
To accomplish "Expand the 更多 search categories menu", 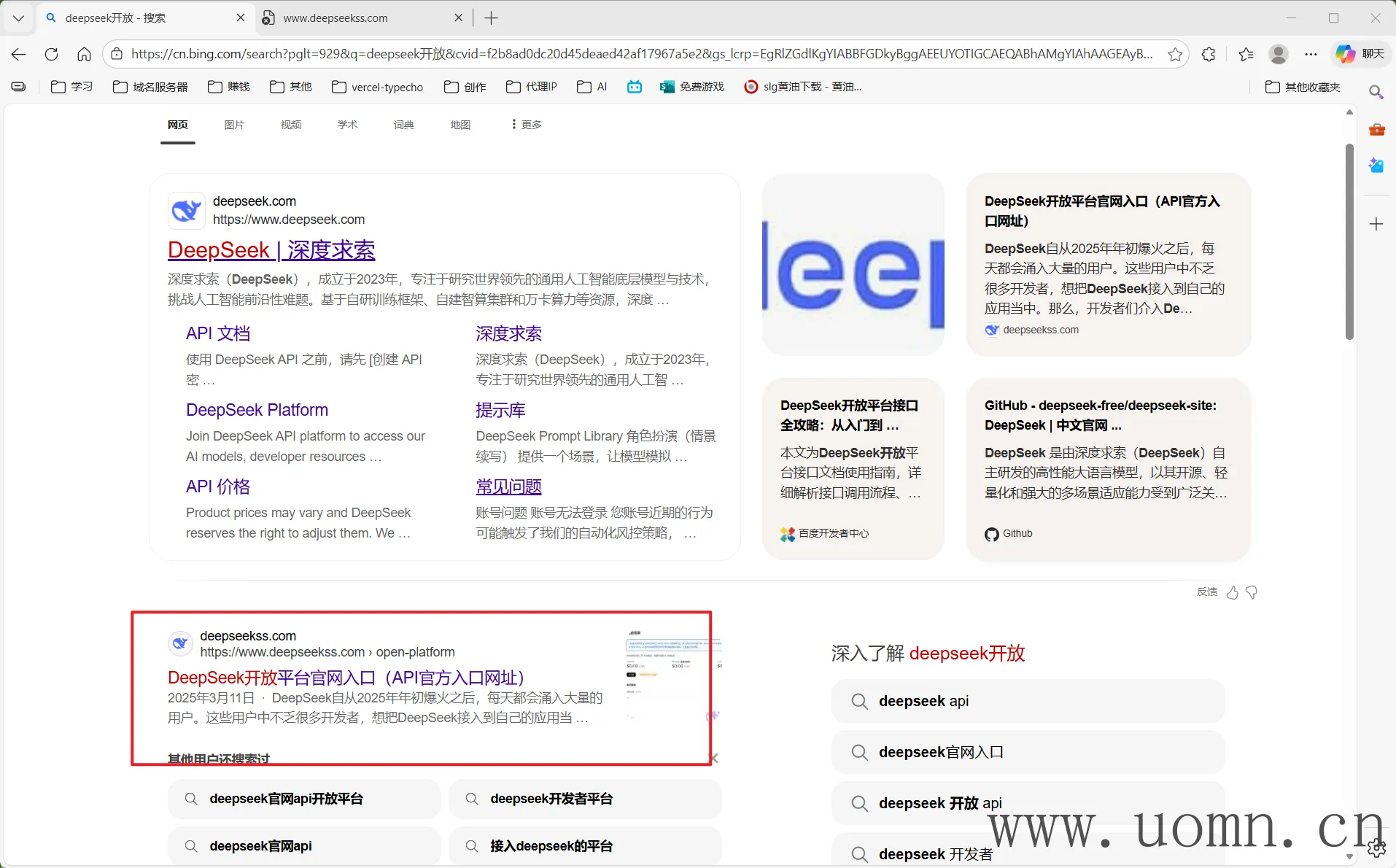I will pyautogui.click(x=526, y=125).
